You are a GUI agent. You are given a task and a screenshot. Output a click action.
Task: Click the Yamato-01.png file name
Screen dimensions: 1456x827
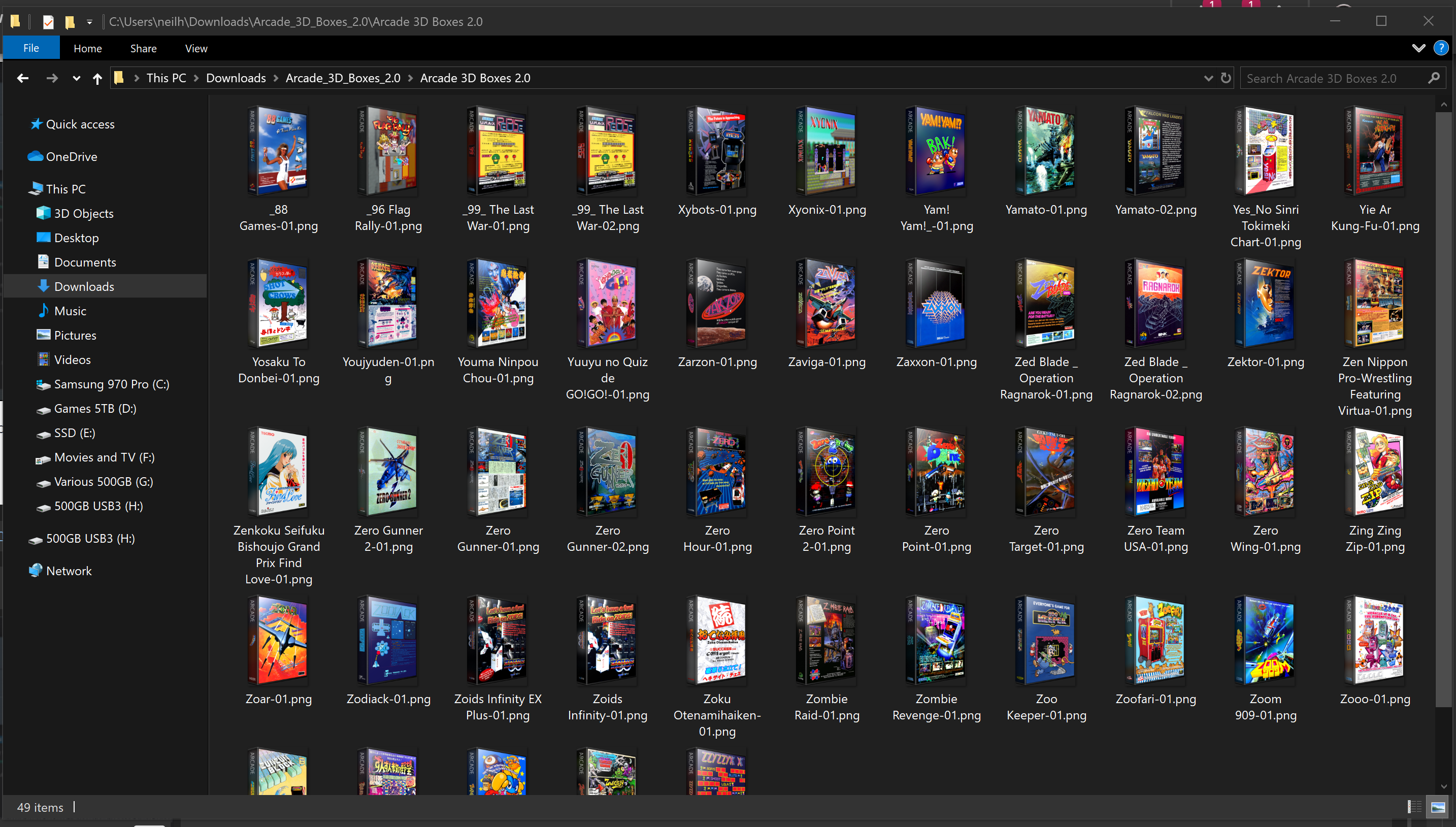pyautogui.click(x=1046, y=210)
